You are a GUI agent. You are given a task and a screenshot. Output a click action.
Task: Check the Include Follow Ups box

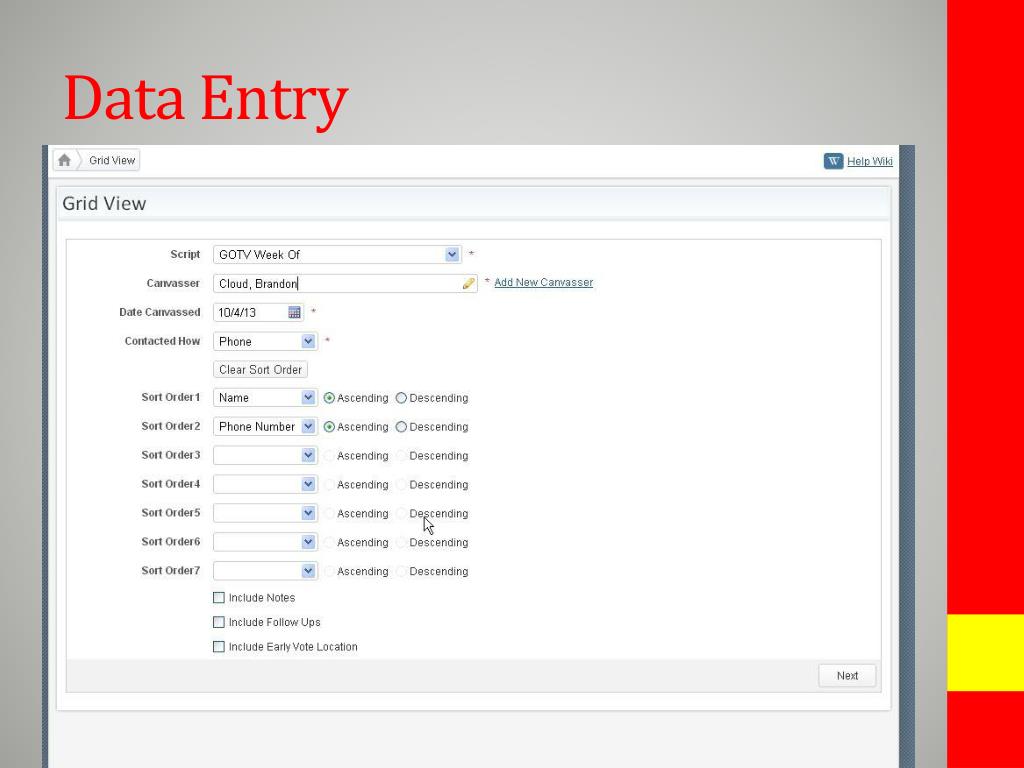[x=219, y=622]
